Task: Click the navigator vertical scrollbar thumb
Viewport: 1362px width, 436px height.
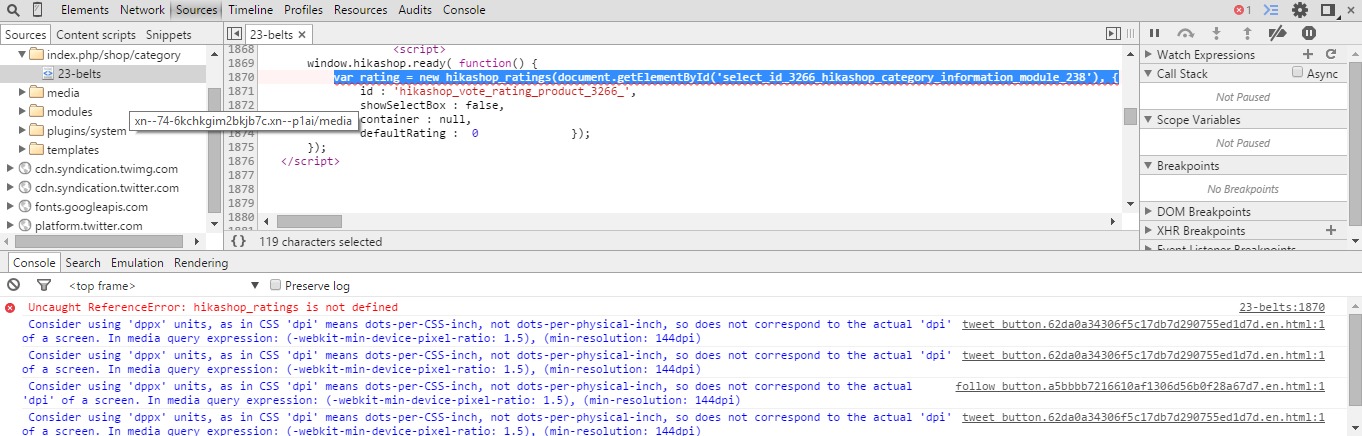Action: [214, 150]
